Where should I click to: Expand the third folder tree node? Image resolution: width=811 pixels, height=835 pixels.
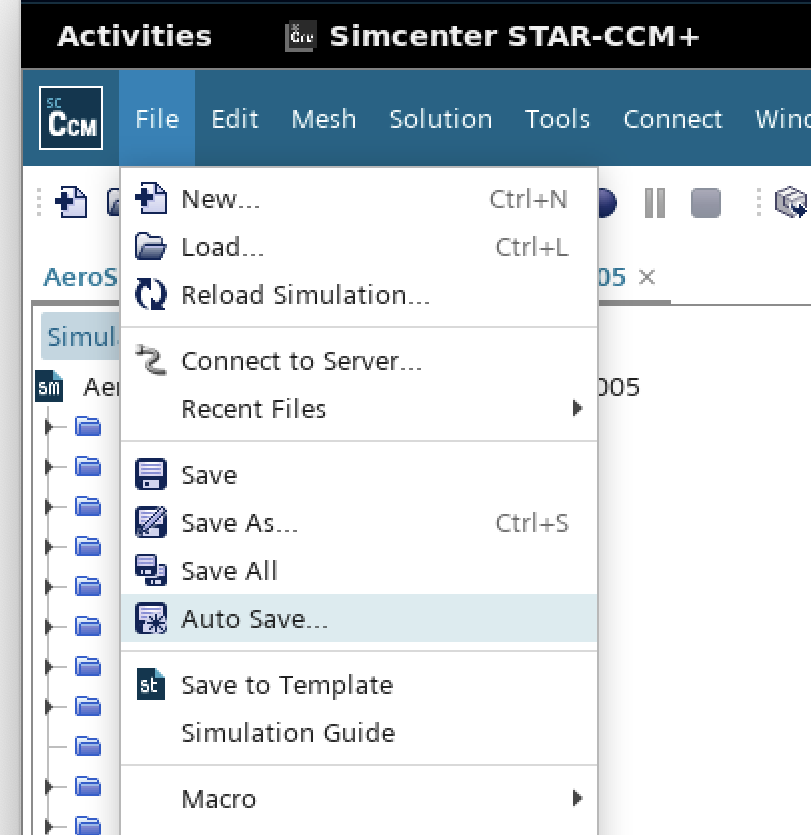click(48, 506)
